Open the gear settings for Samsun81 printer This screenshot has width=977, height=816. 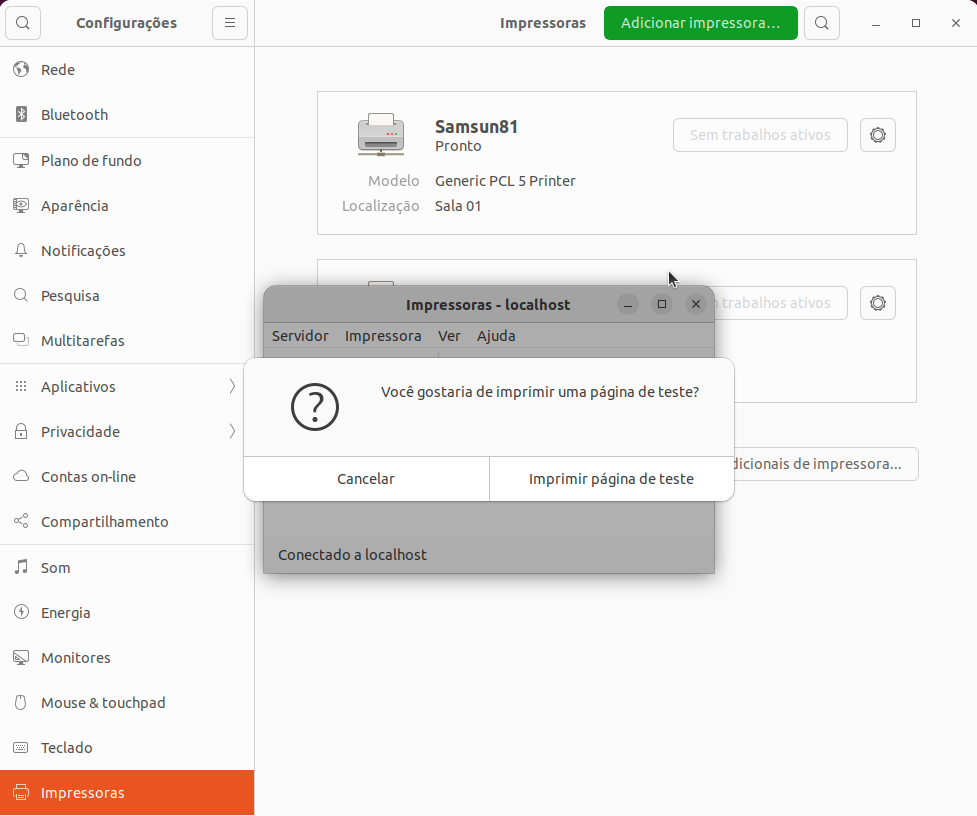click(x=878, y=135)
